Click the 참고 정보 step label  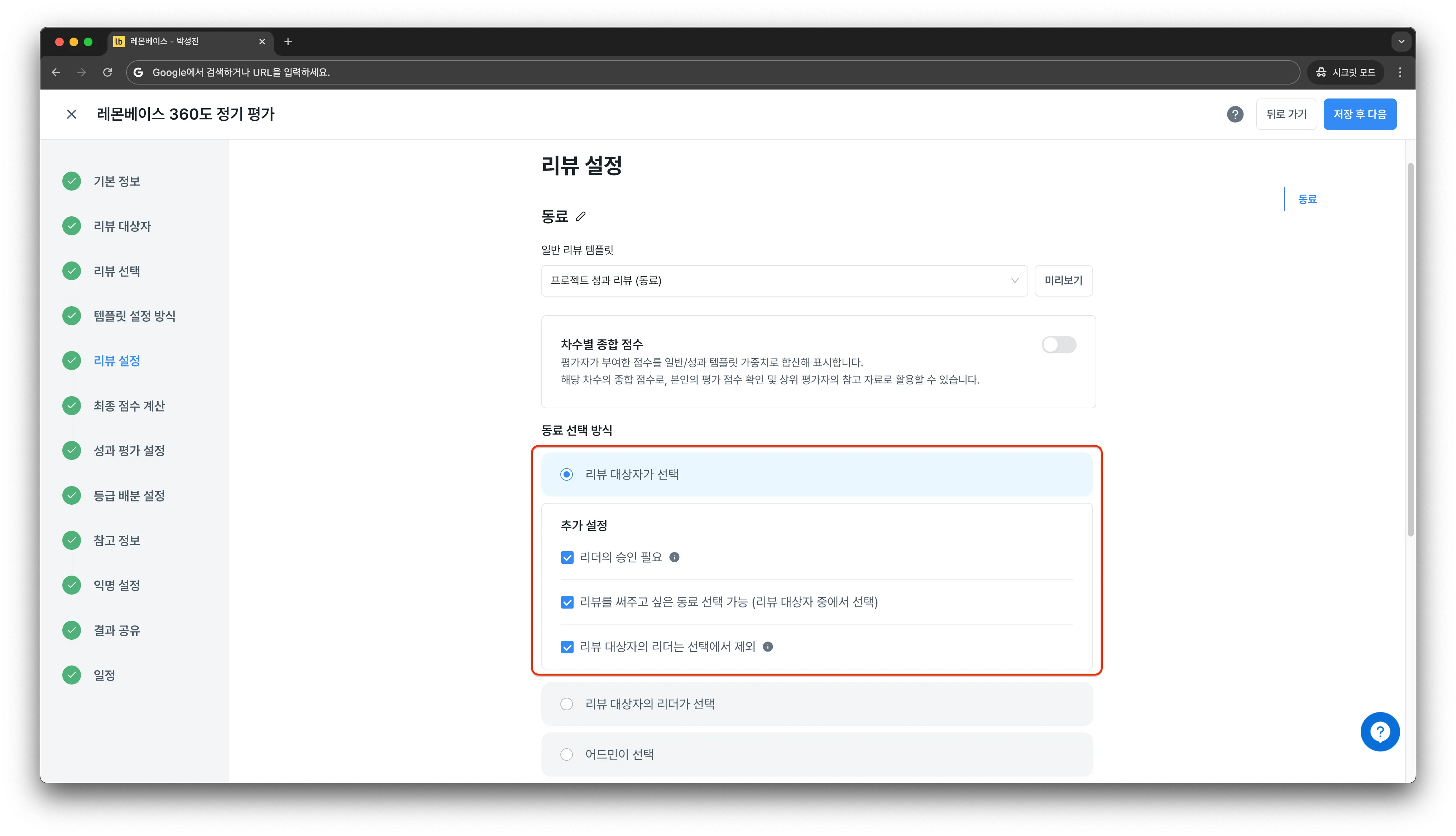click(x=117, y=540)
